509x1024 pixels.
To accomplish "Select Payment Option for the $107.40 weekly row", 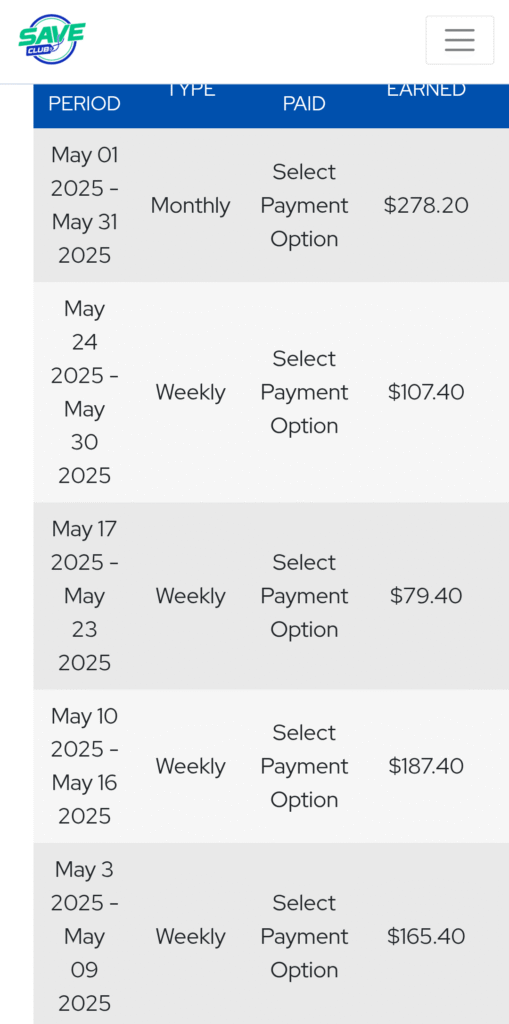I will 304,392.
